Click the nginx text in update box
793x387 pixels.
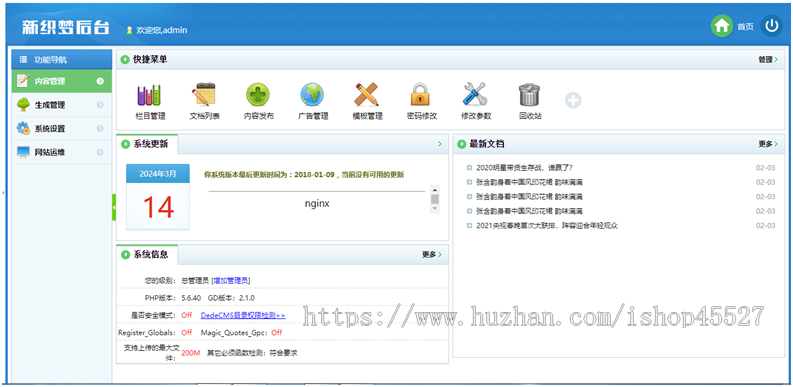click(x=317, y=204)
